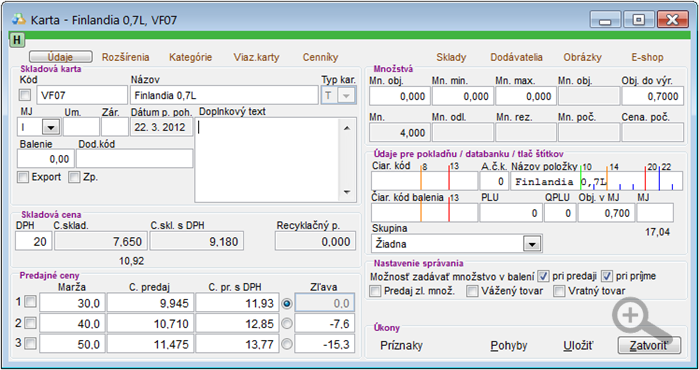
Task: Check the Vážený tovar option
Action: point(472,291)
